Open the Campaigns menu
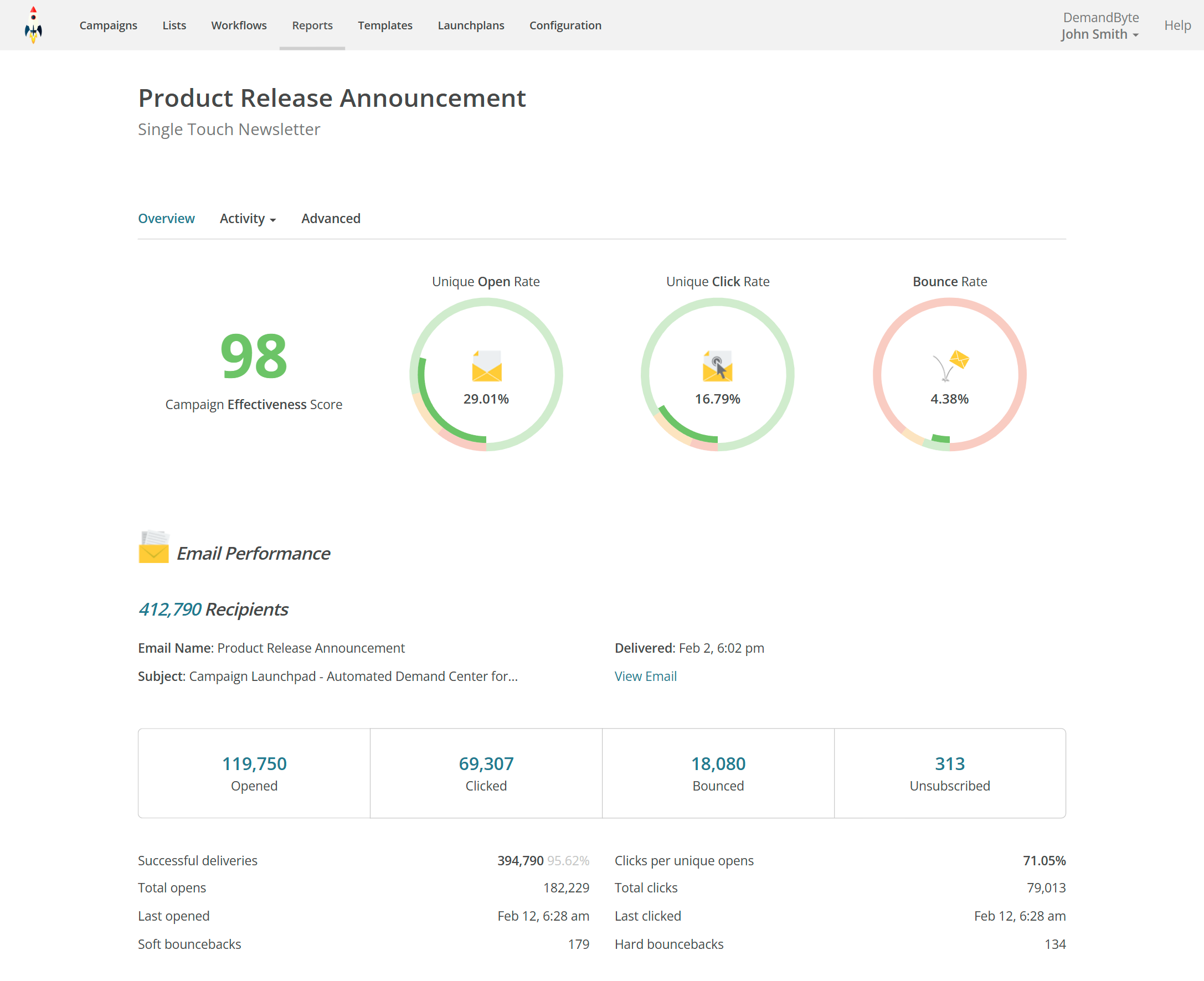Screen dimensions: 1204x981 tap(108, 25)
